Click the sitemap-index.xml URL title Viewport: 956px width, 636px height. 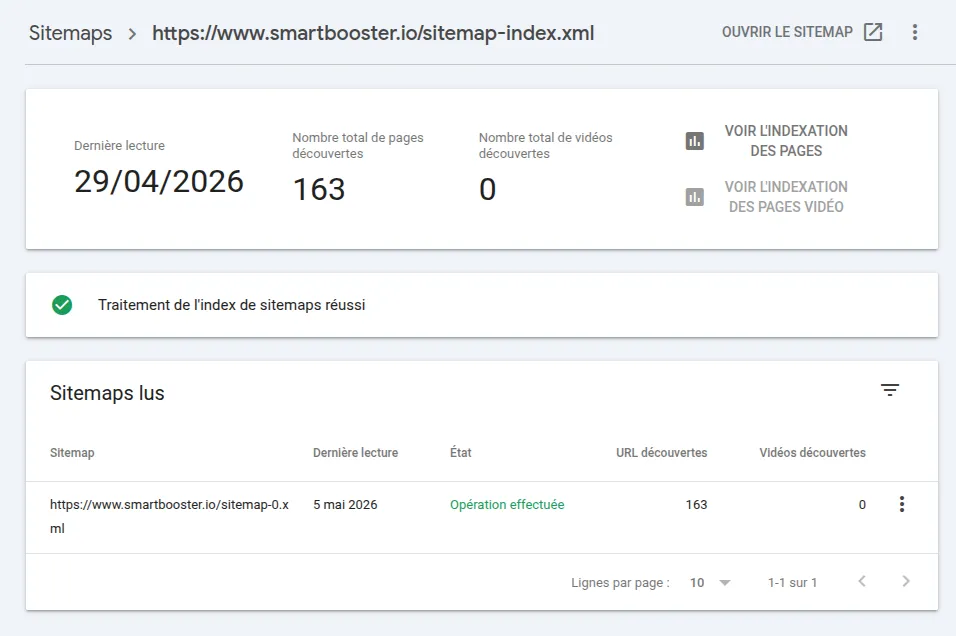tap(373, 33)
